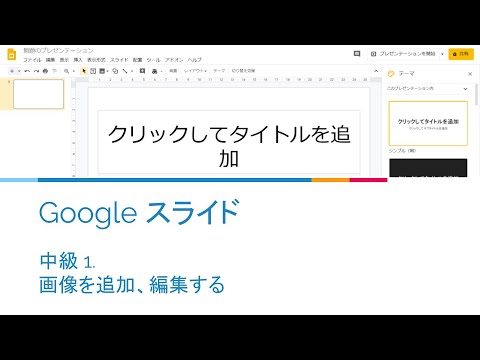This screenshot has height=360, width=480.
Task: Open the ファイル menu
Action: coord(32,60)
